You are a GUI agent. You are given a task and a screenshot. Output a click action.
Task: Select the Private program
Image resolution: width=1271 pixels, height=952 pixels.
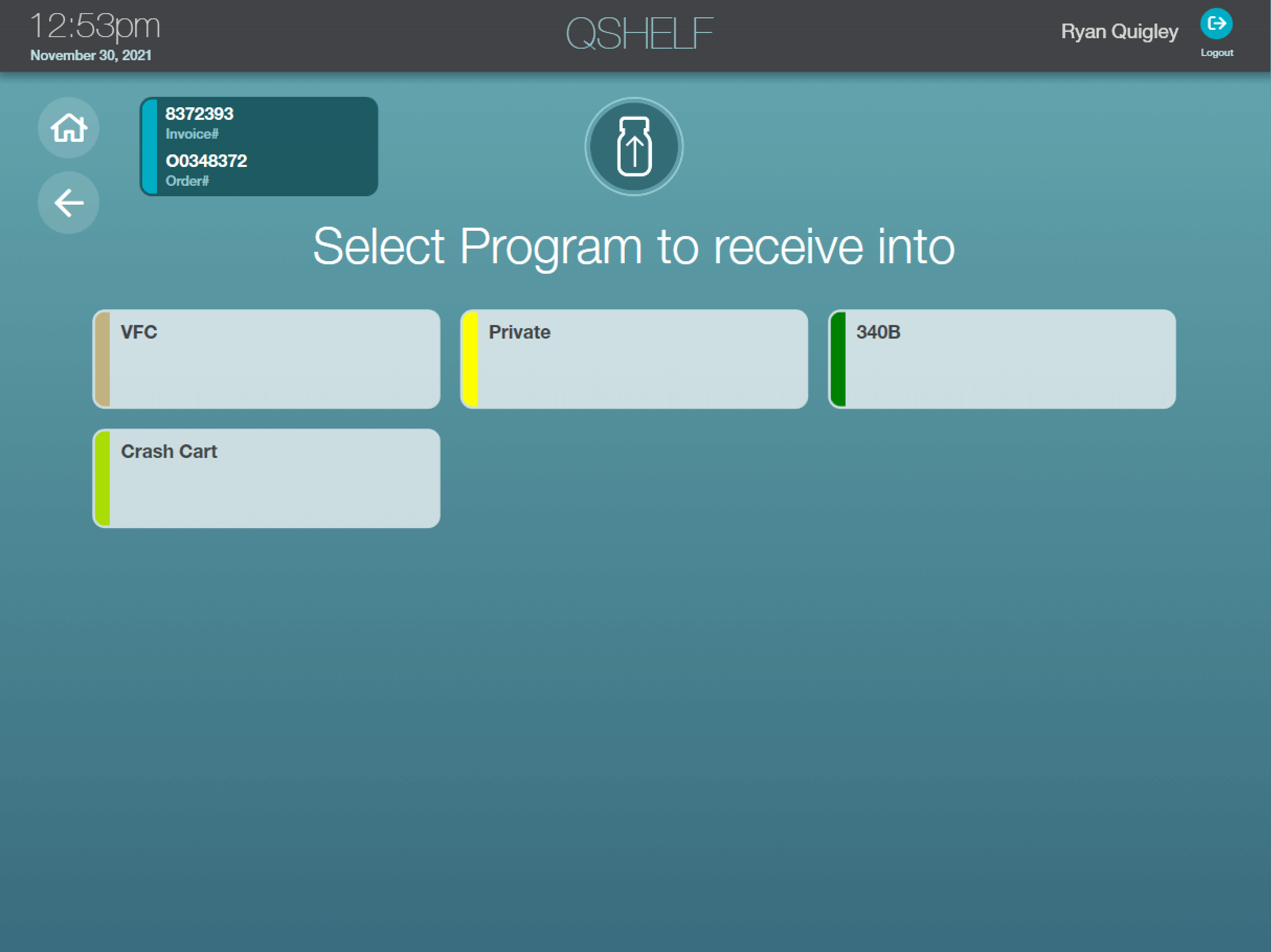(x=634, y=360)
